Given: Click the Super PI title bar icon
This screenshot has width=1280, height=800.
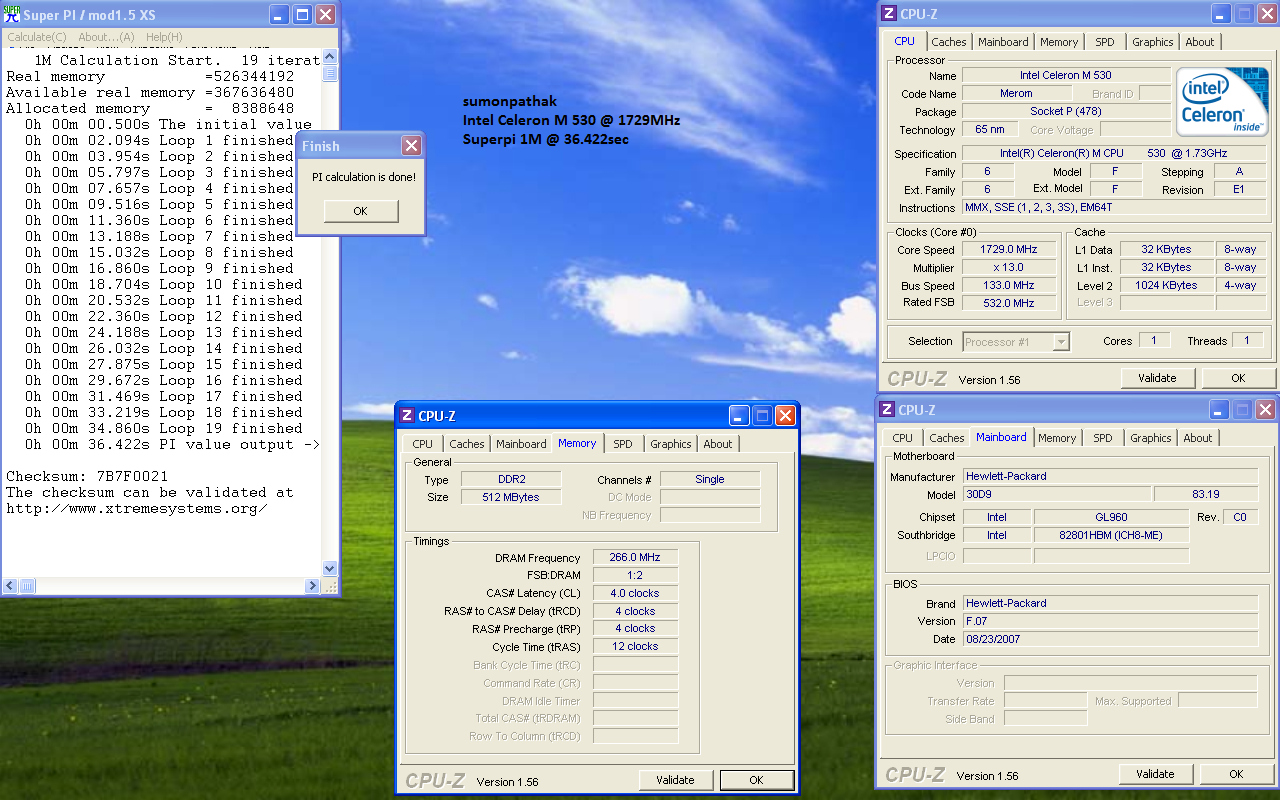Looking at the screenshot, I should pos(12,14).
